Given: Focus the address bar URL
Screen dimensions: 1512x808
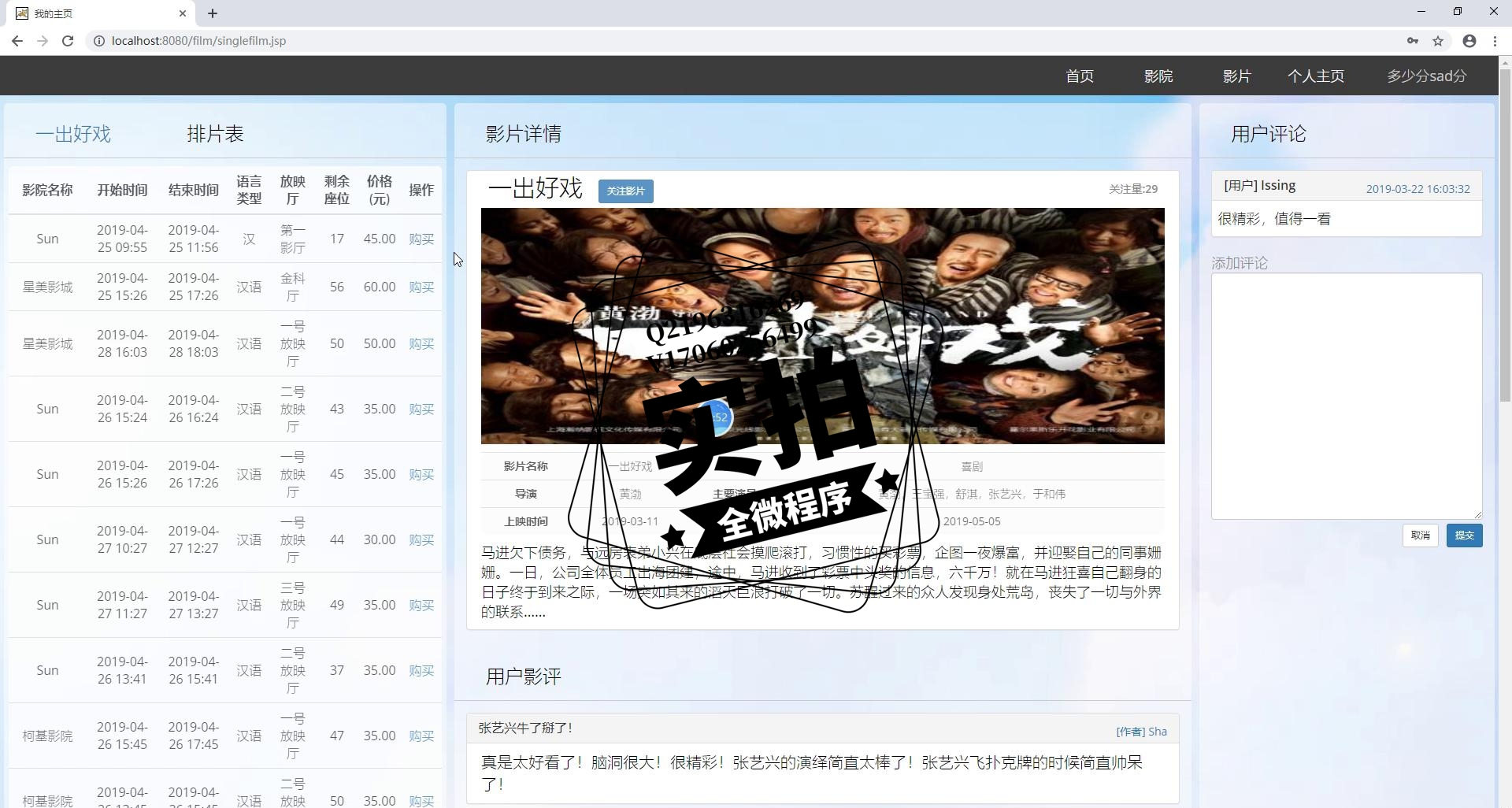Looking at the screenshot, I should (198, 41).
